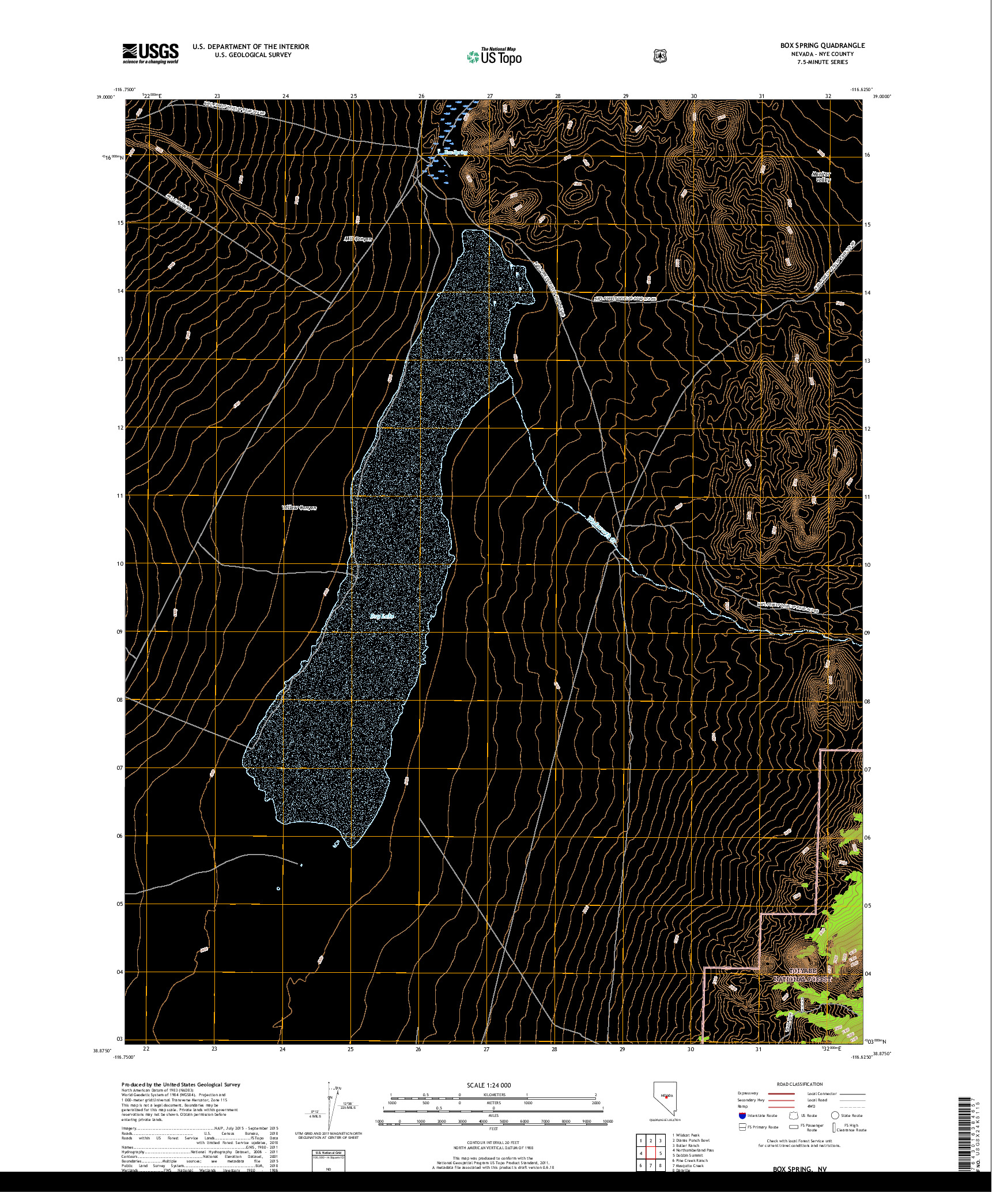This screenshot has height=1204, width=996.
Task: Select adjoining quadrangle cell 5
Action: coord(661,1153)
